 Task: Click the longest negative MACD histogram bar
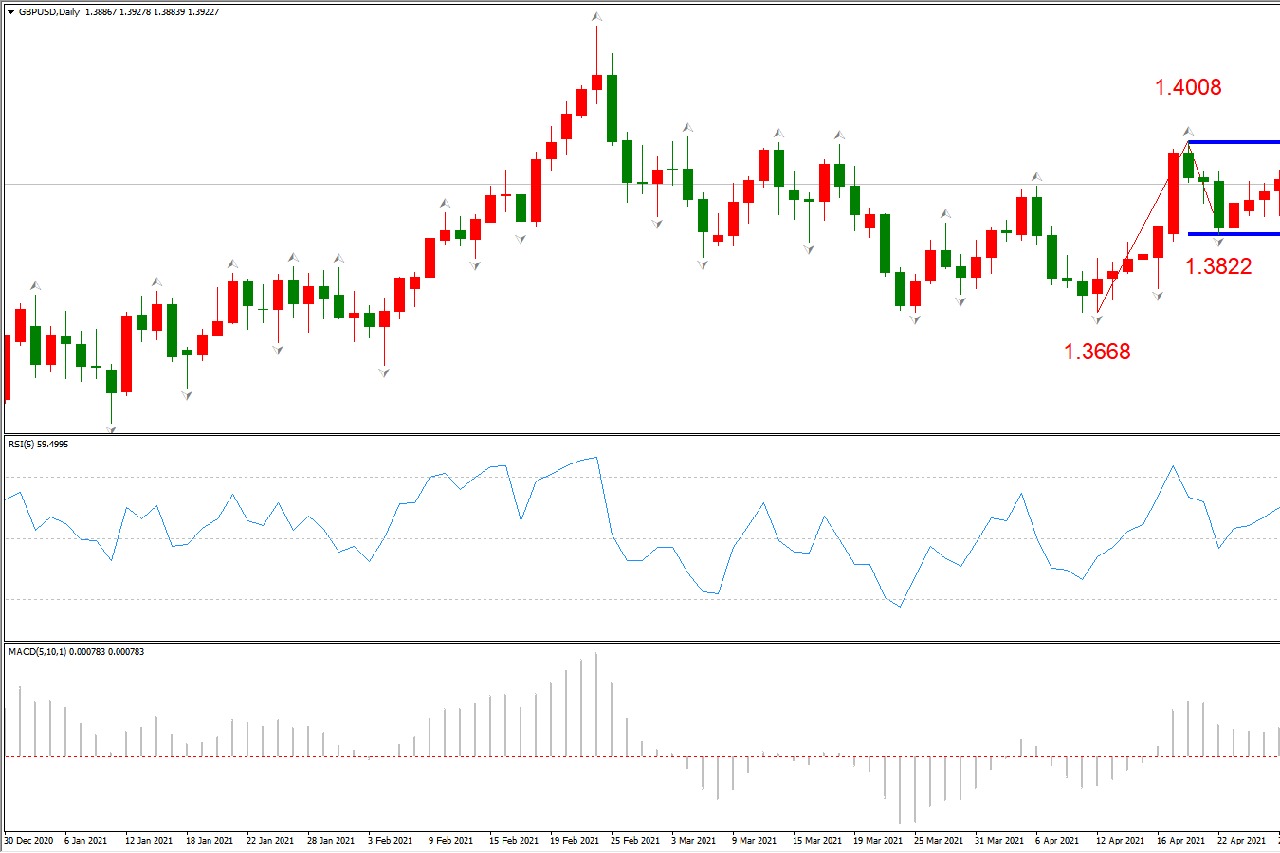900,789
